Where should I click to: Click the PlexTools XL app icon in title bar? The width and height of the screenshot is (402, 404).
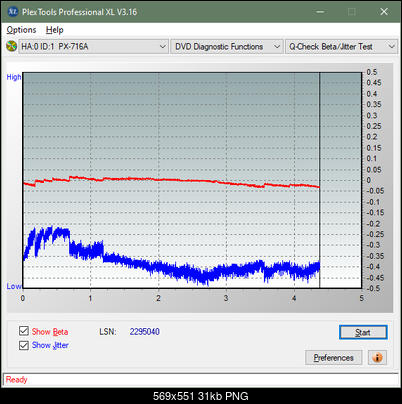point(13,12)
